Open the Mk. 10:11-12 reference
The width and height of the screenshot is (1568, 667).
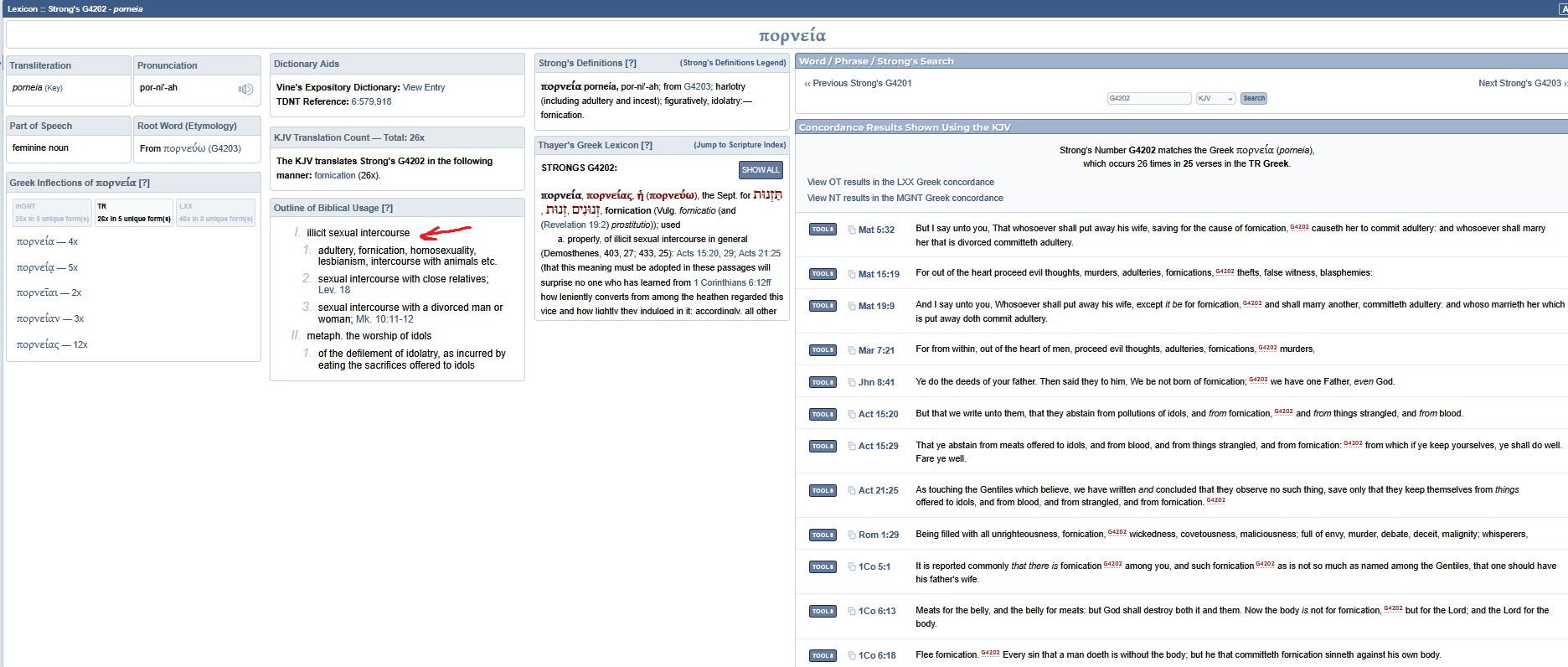pos(384,319)
